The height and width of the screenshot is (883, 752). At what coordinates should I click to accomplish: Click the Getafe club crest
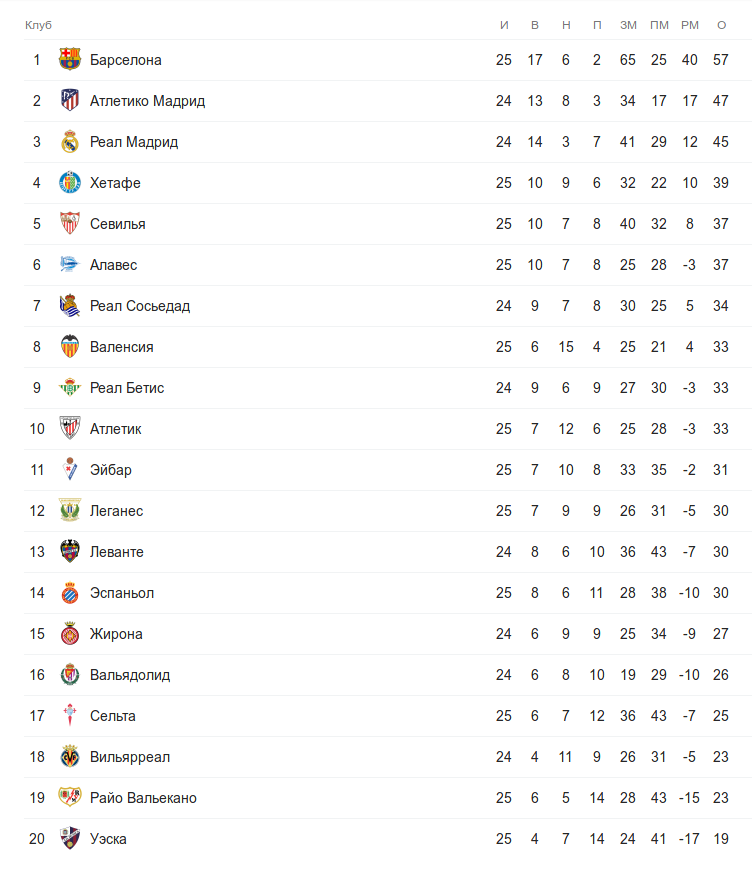tap(69, 183)
